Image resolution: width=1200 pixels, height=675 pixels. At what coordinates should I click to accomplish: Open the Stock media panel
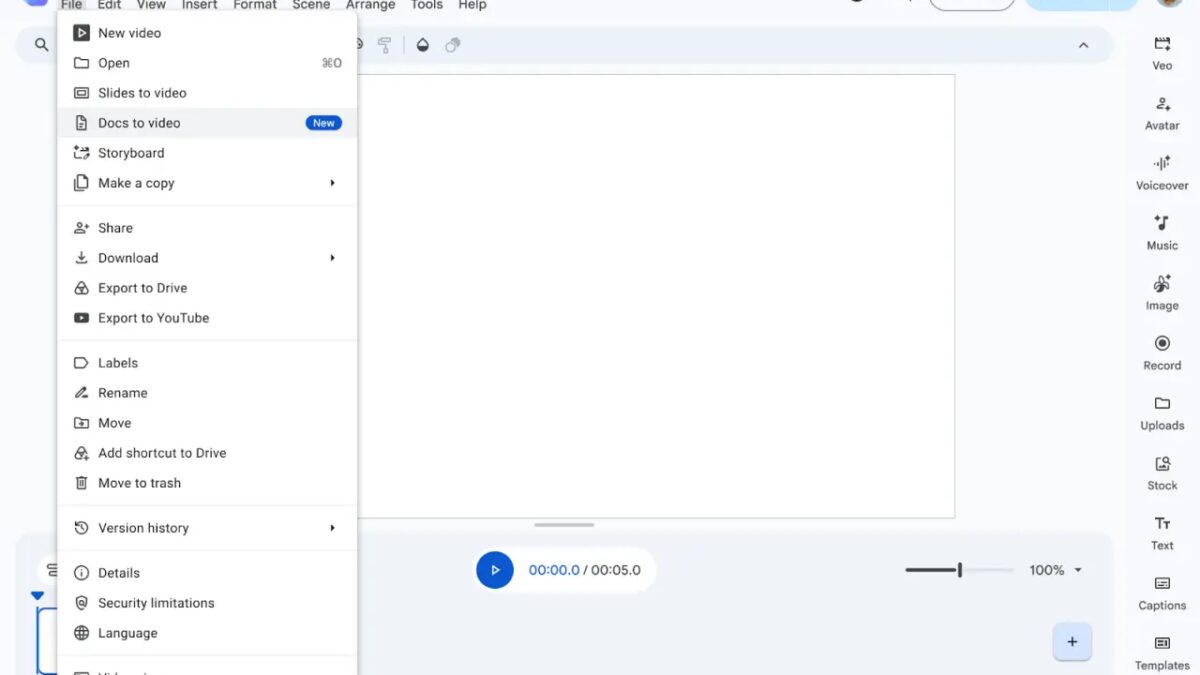1162,473
